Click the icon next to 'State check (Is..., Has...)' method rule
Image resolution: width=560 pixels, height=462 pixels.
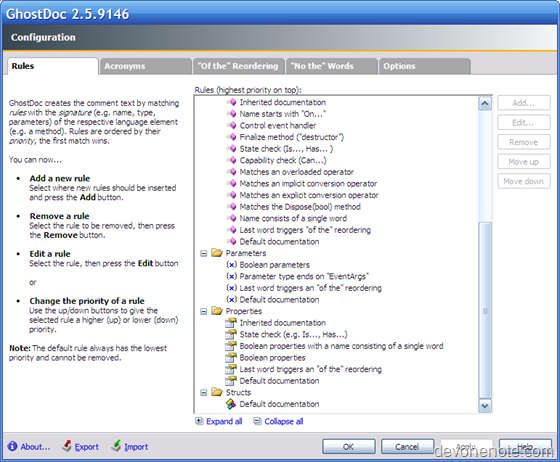click(x=232, y=149)
